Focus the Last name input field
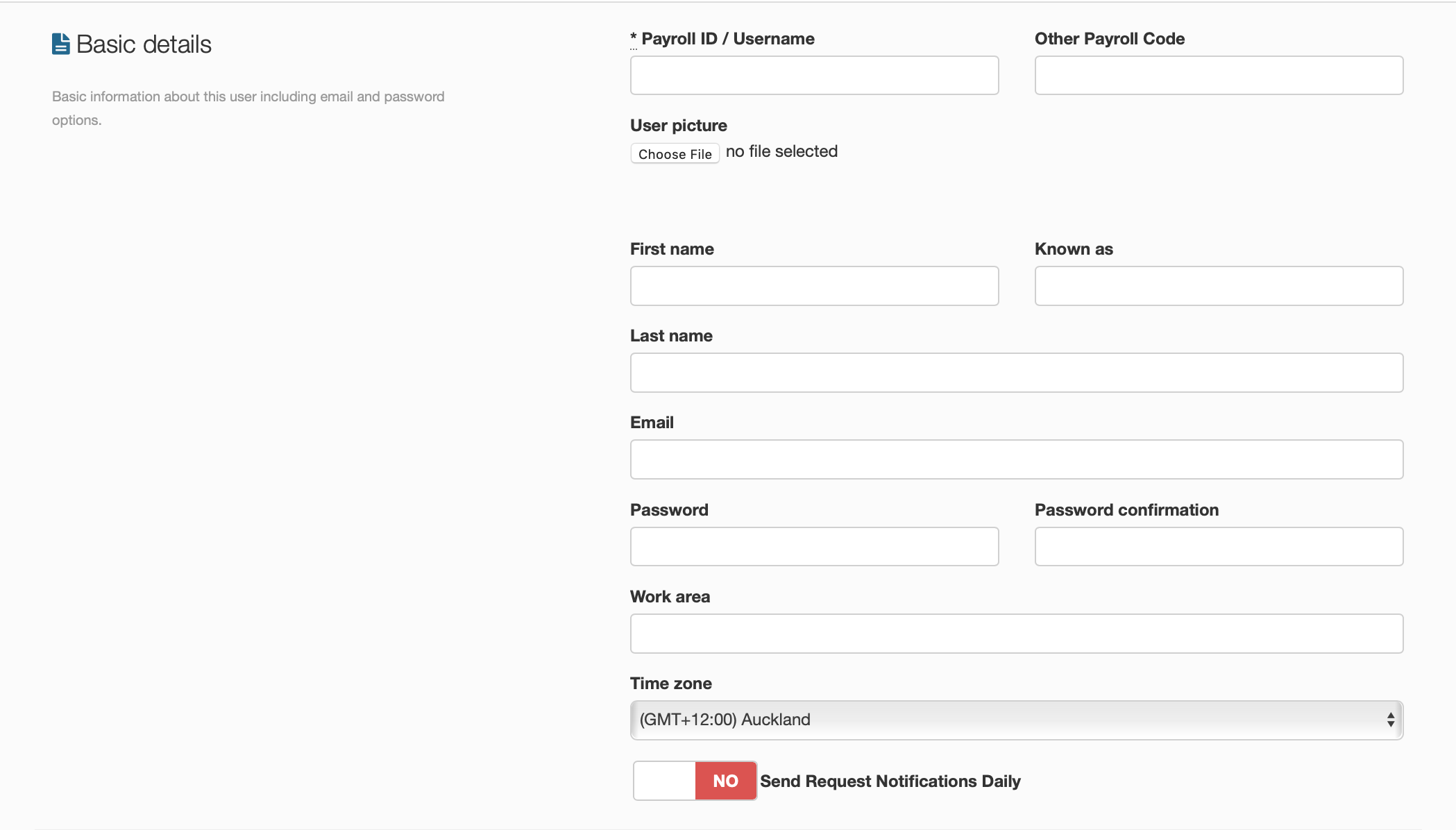Screen dimensions: 1456x830 1016,372
